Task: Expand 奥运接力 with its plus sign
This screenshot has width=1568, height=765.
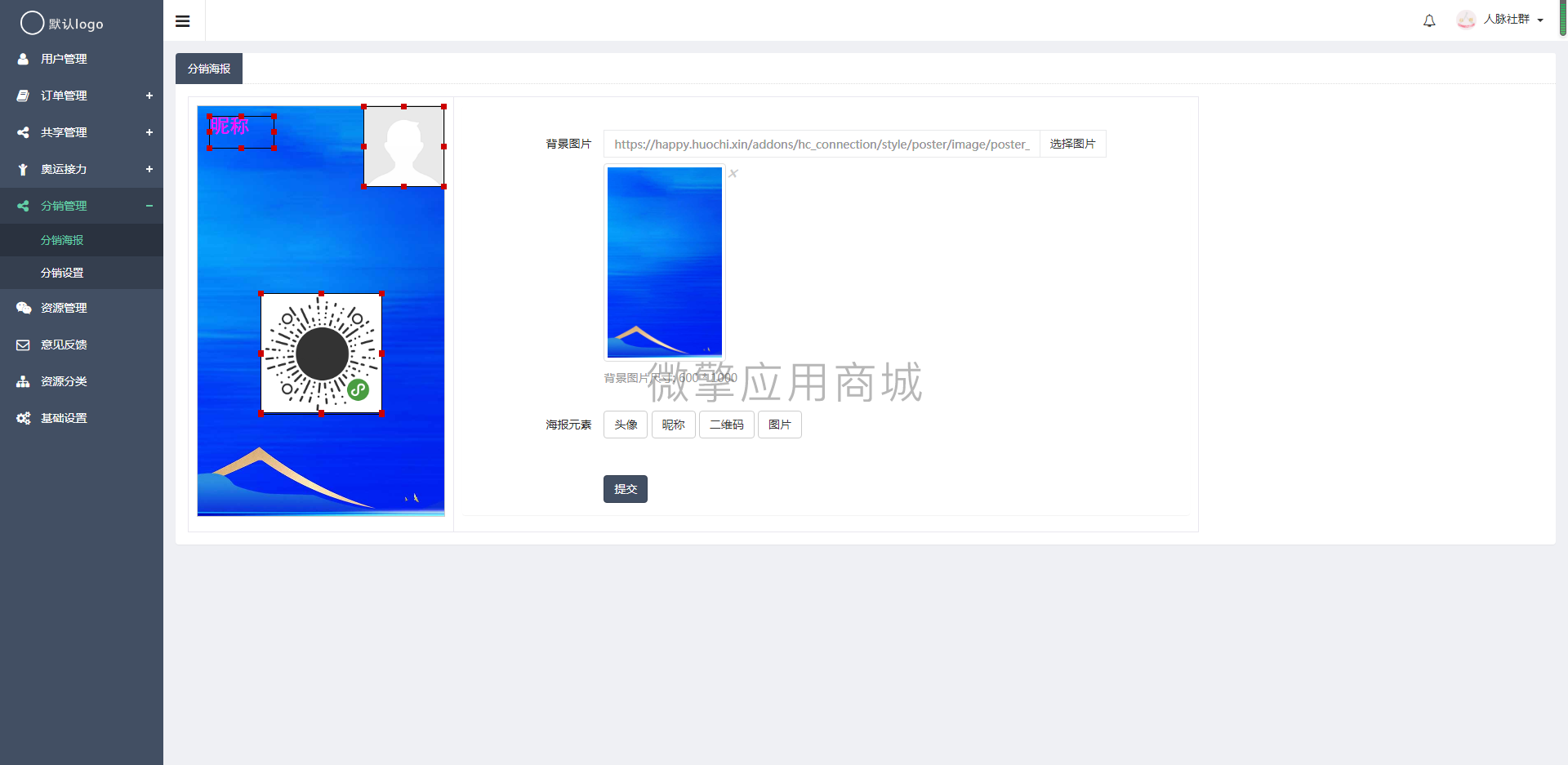Action: point(149,169)
